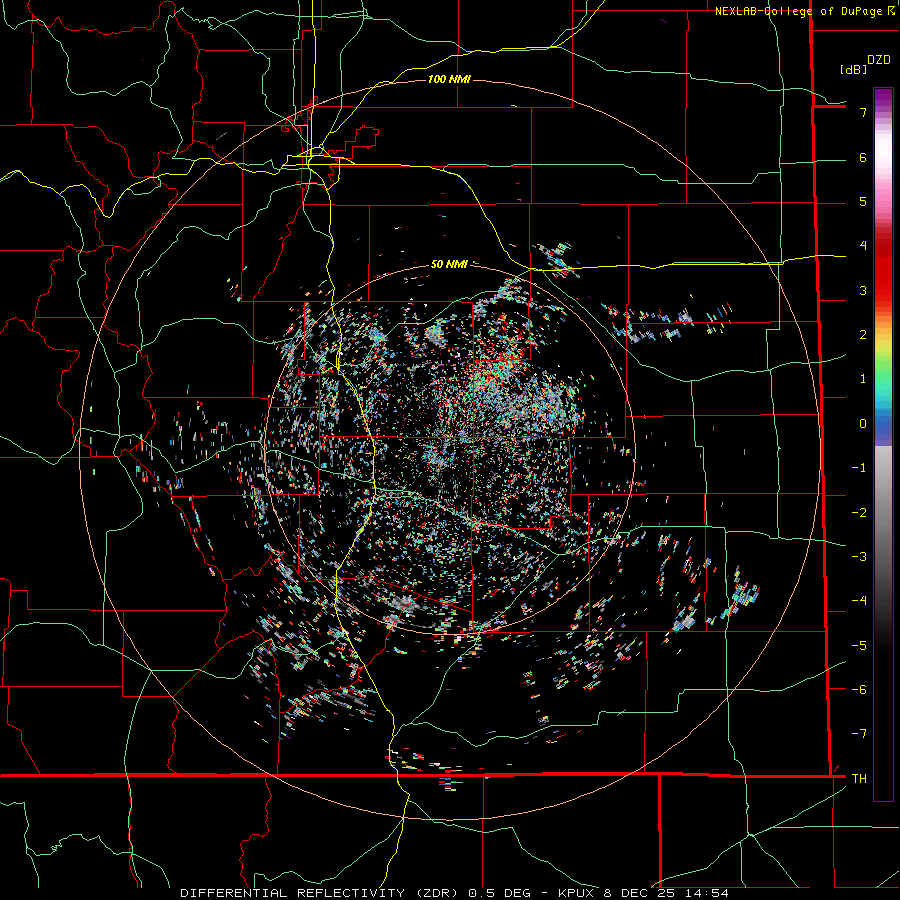Click the [dB] unit label above scale
The width and height of the screenshot is (900, 900).
(x=853, y=69)
